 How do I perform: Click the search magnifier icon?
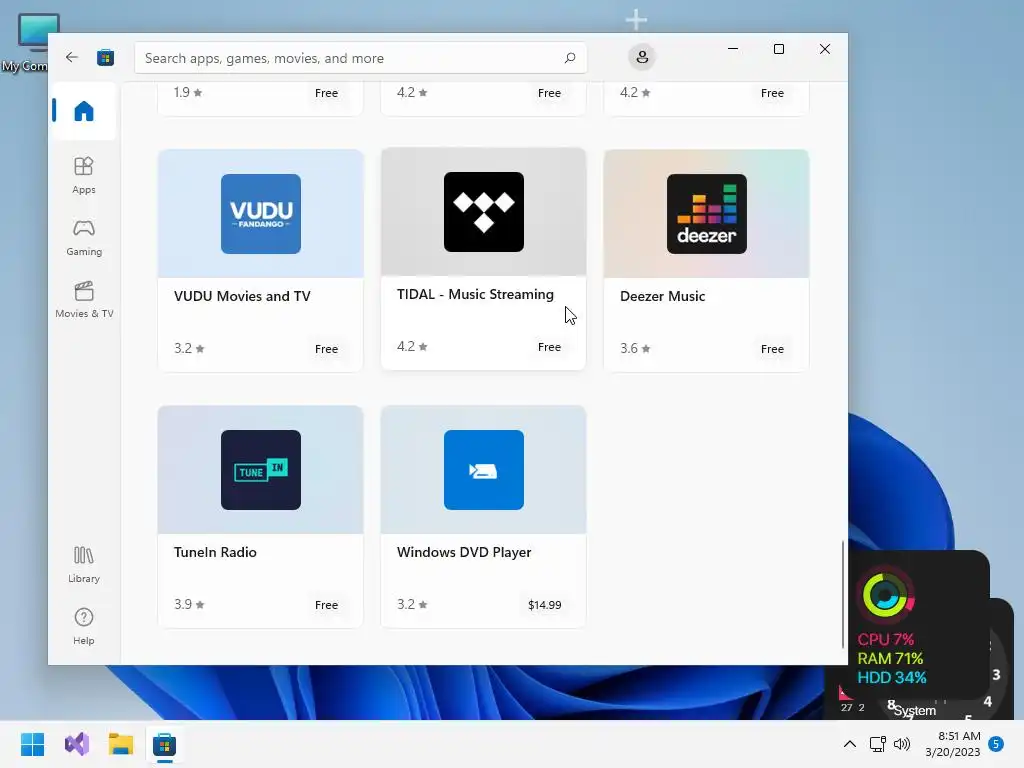(569, 58)
